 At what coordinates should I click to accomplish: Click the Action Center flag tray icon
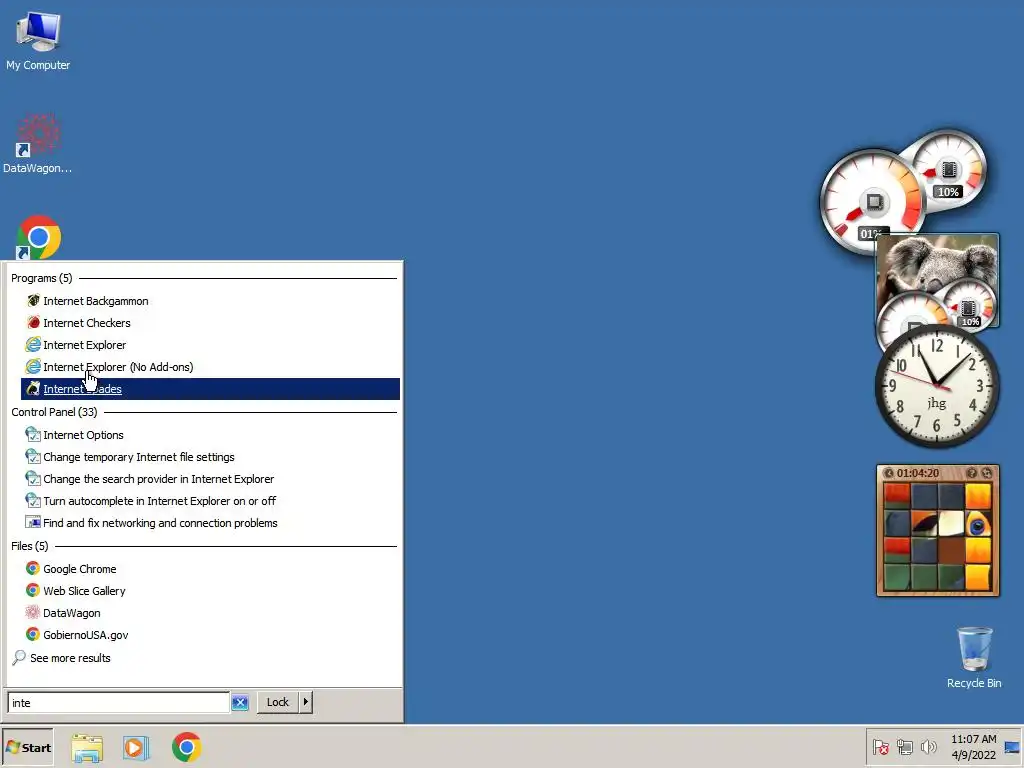click(x=880, y=747)
